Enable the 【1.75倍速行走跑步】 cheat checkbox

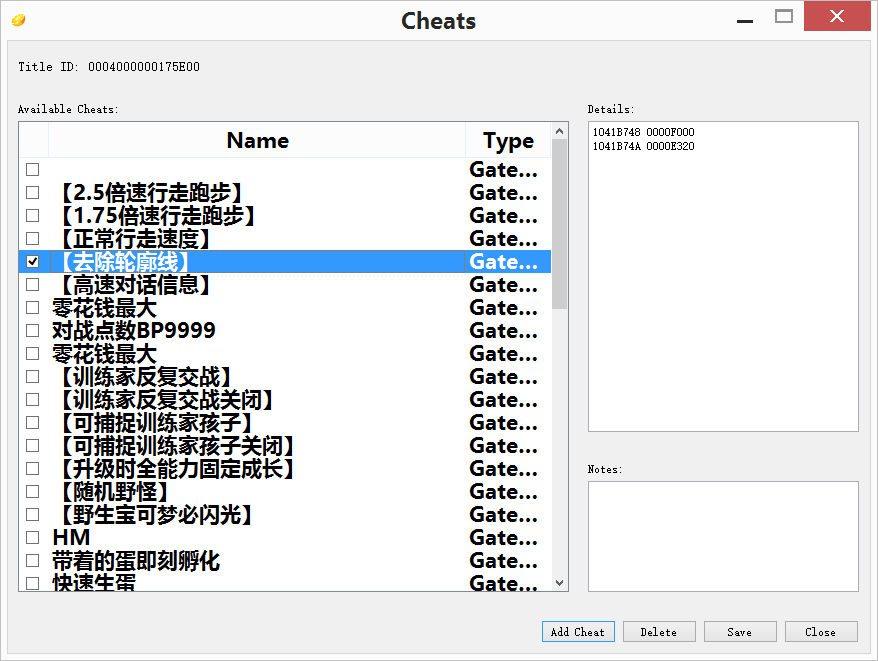point(32,215)
